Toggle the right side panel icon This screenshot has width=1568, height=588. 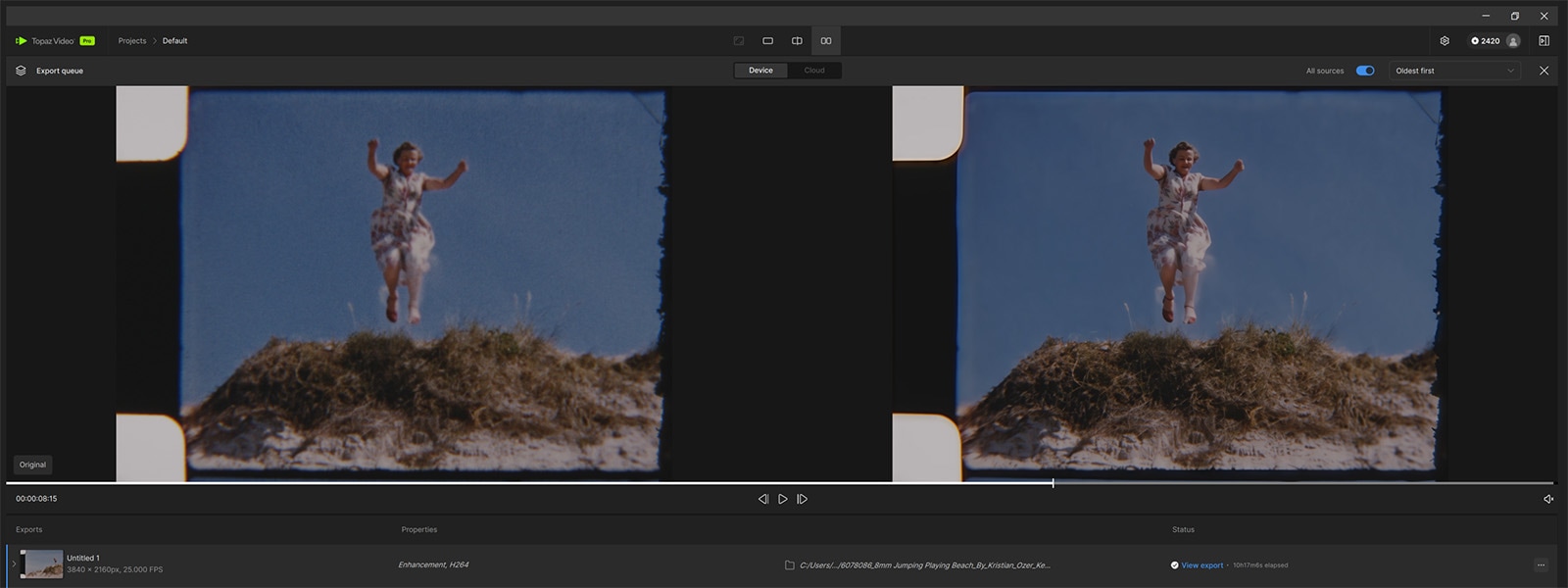(1543, 41)
